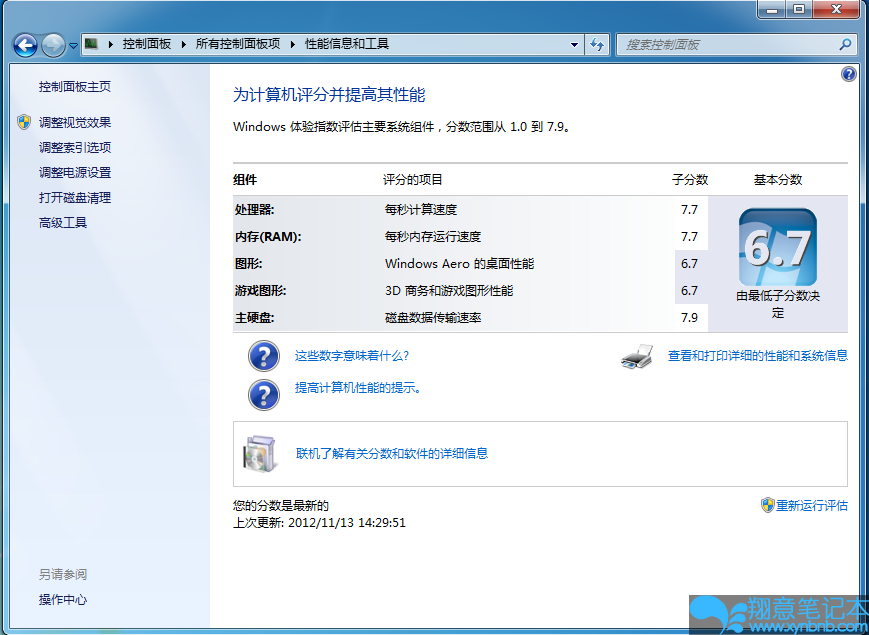Click the shield icon beside 重新运行评估

(x=767, y=505)
